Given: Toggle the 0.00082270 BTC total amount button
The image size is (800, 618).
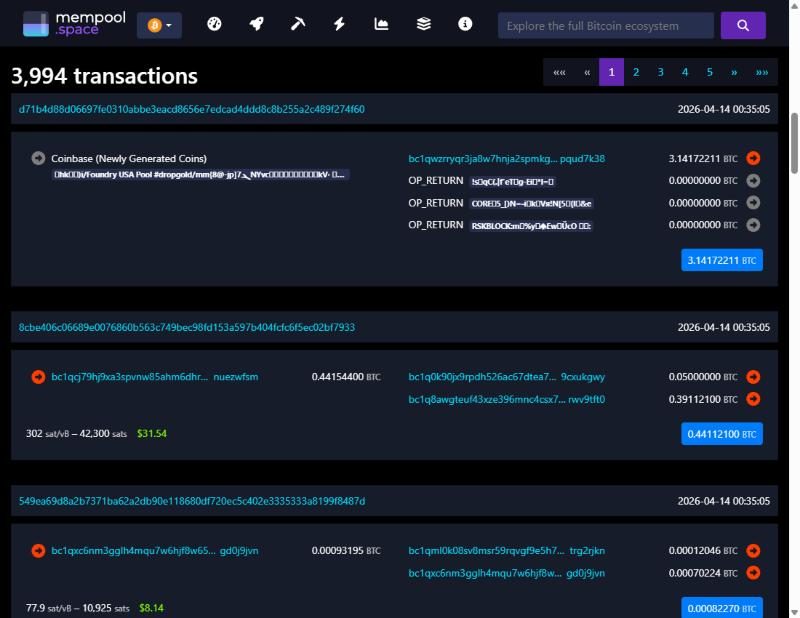Looking at the screenshot, I should [722, 608].
